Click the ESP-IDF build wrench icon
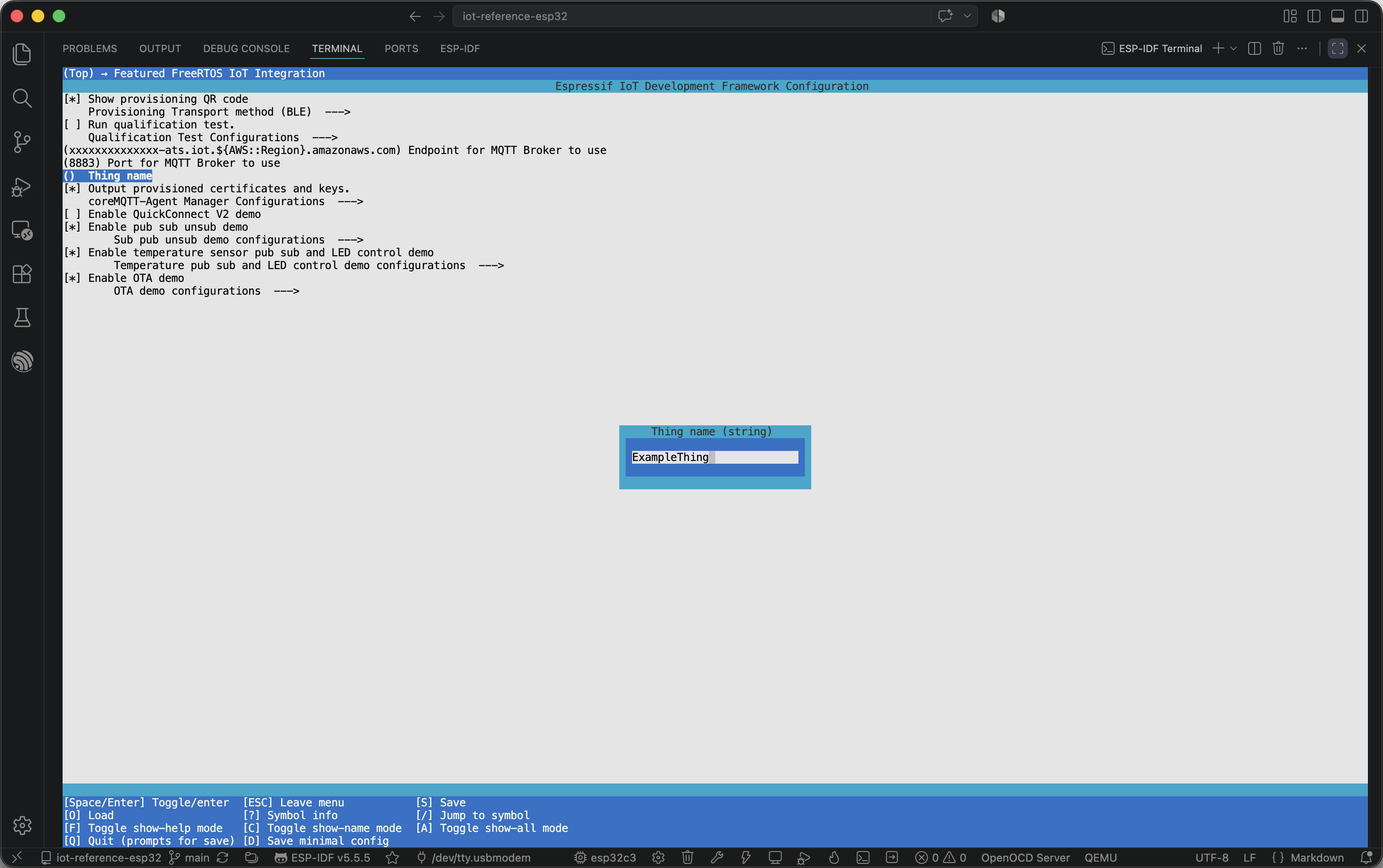Screen dimensions: 1383x868 coord(717,857)
